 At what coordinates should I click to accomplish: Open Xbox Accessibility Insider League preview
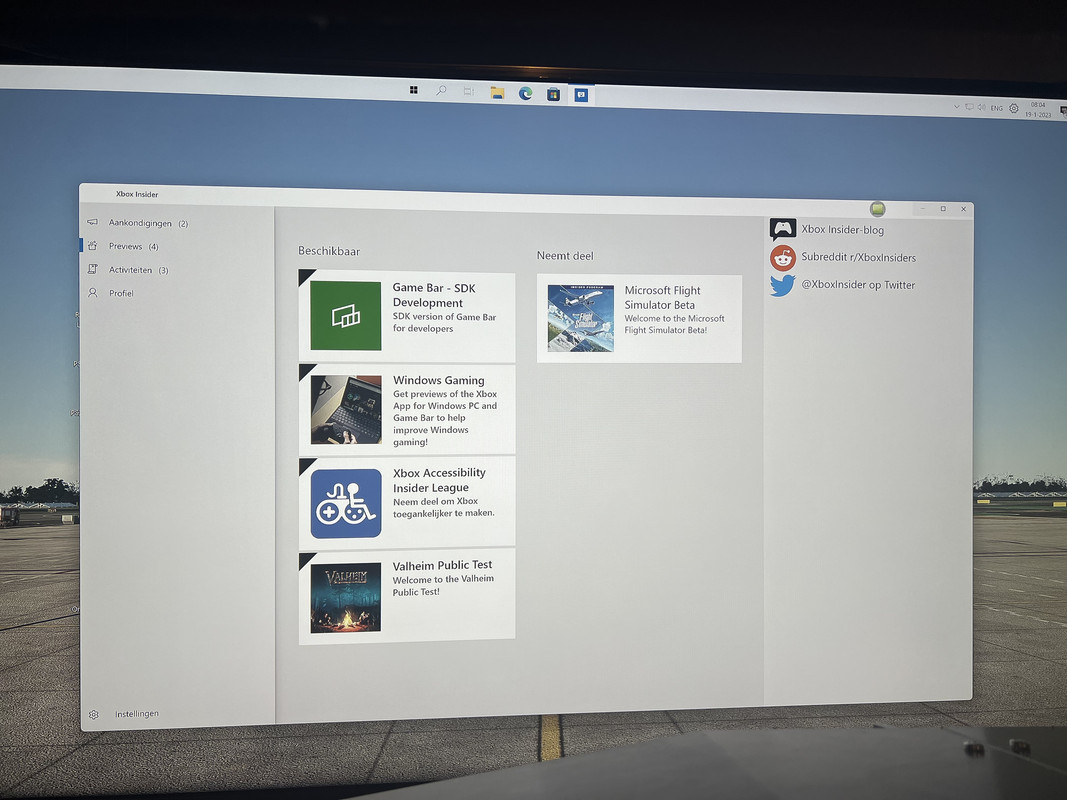pos(407,503)
